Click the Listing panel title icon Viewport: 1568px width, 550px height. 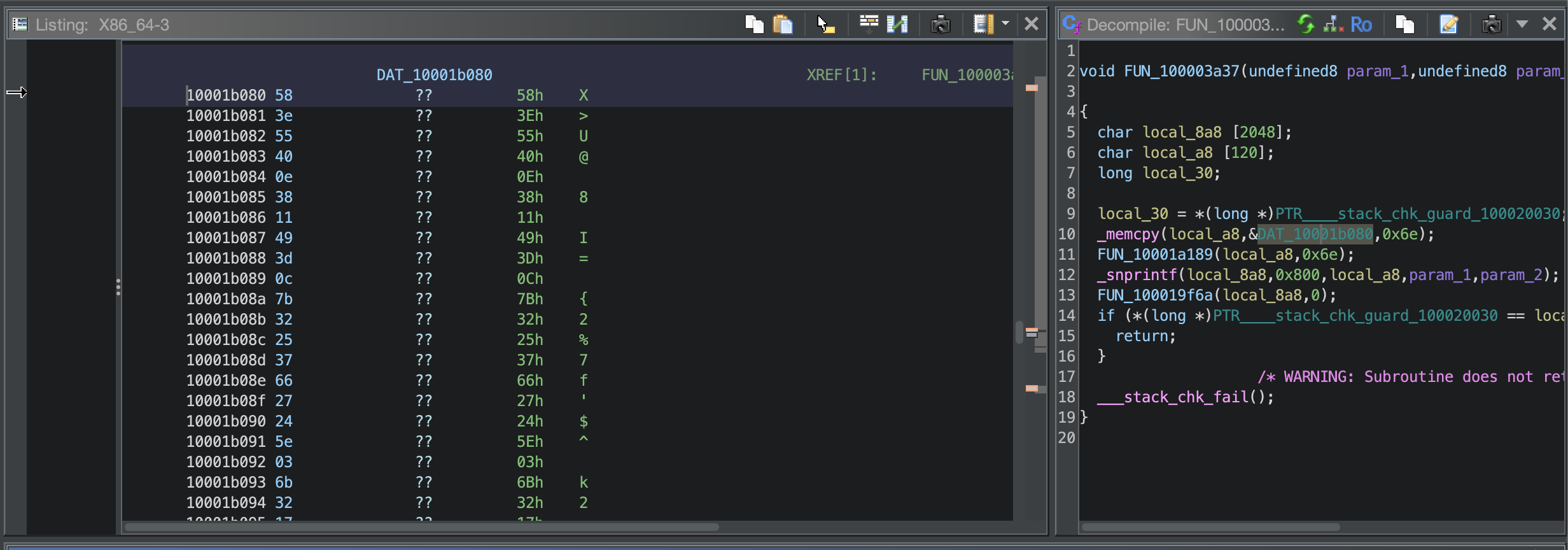(20, 24)
